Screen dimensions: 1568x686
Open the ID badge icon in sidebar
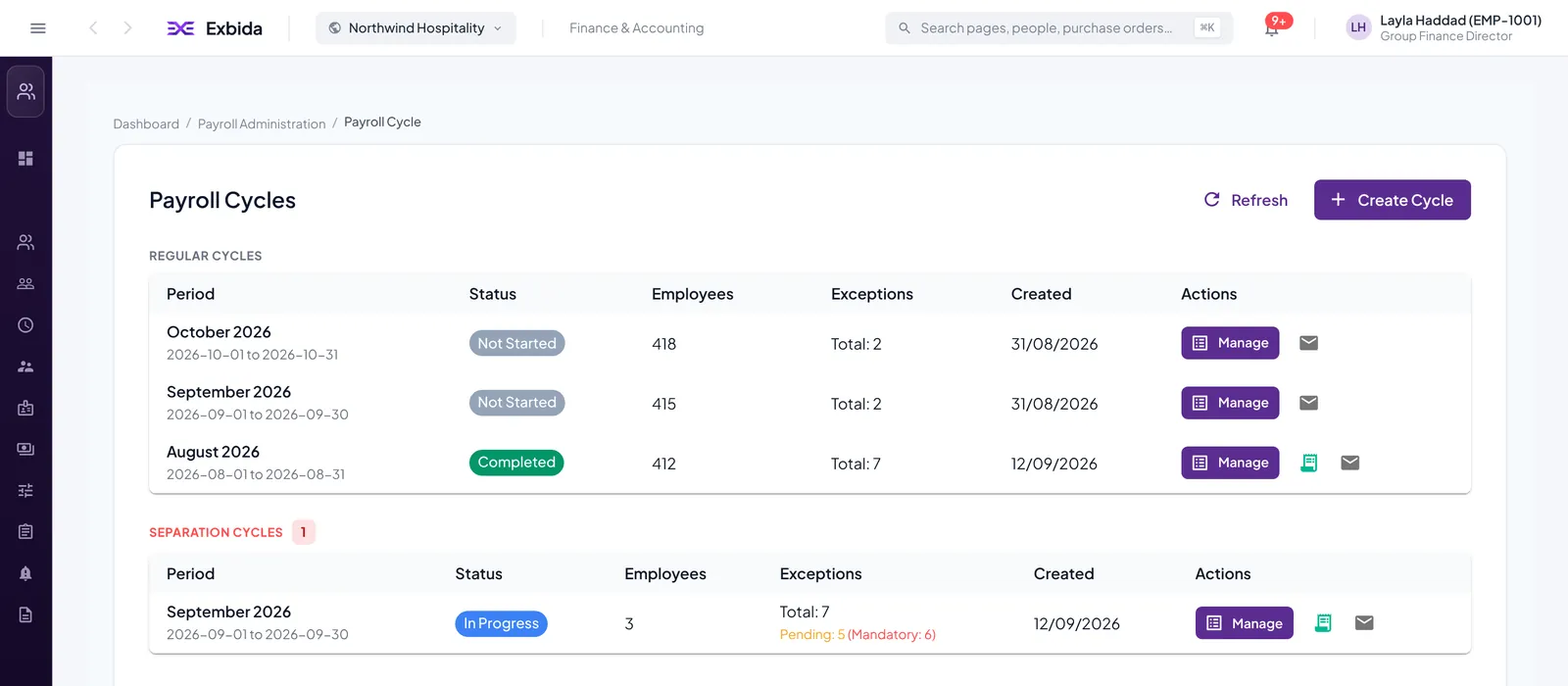25,408
